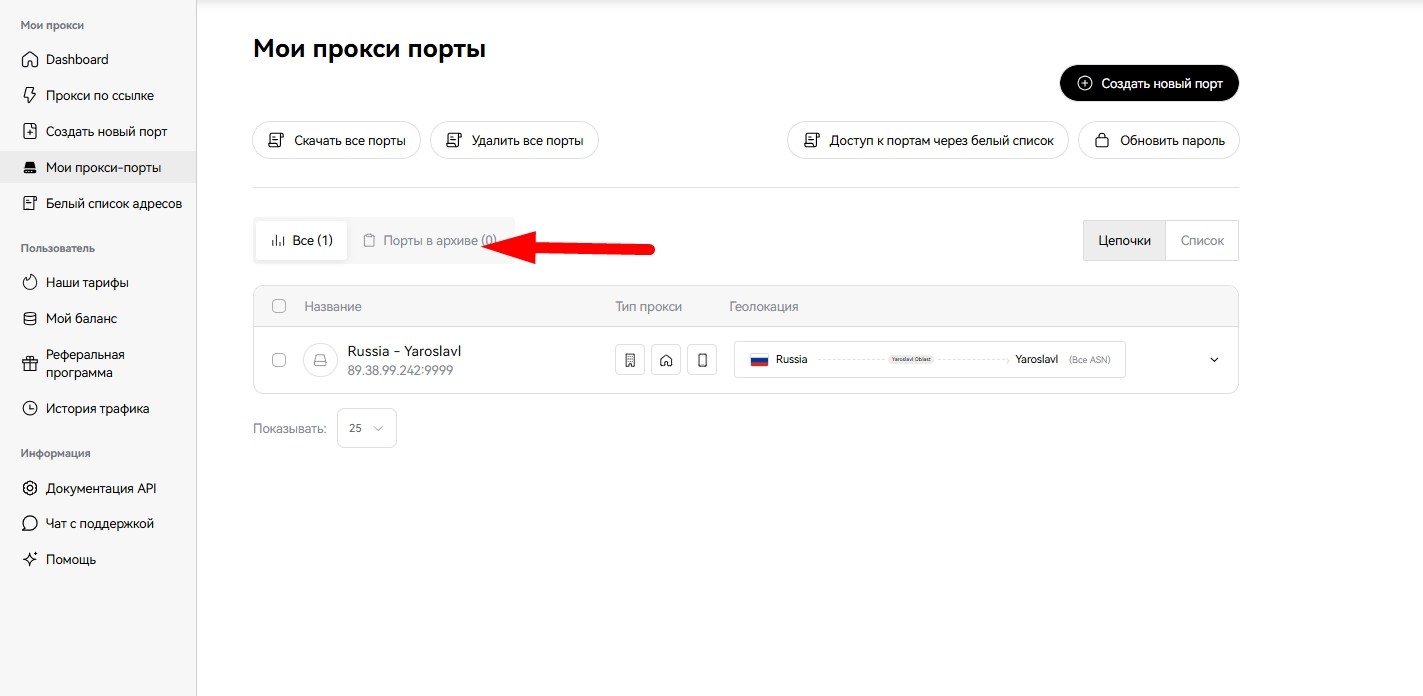Click the lightning icon by Прокси по ссылке
This screenshot has width=1423, height=696.
[x=29, y=95]
